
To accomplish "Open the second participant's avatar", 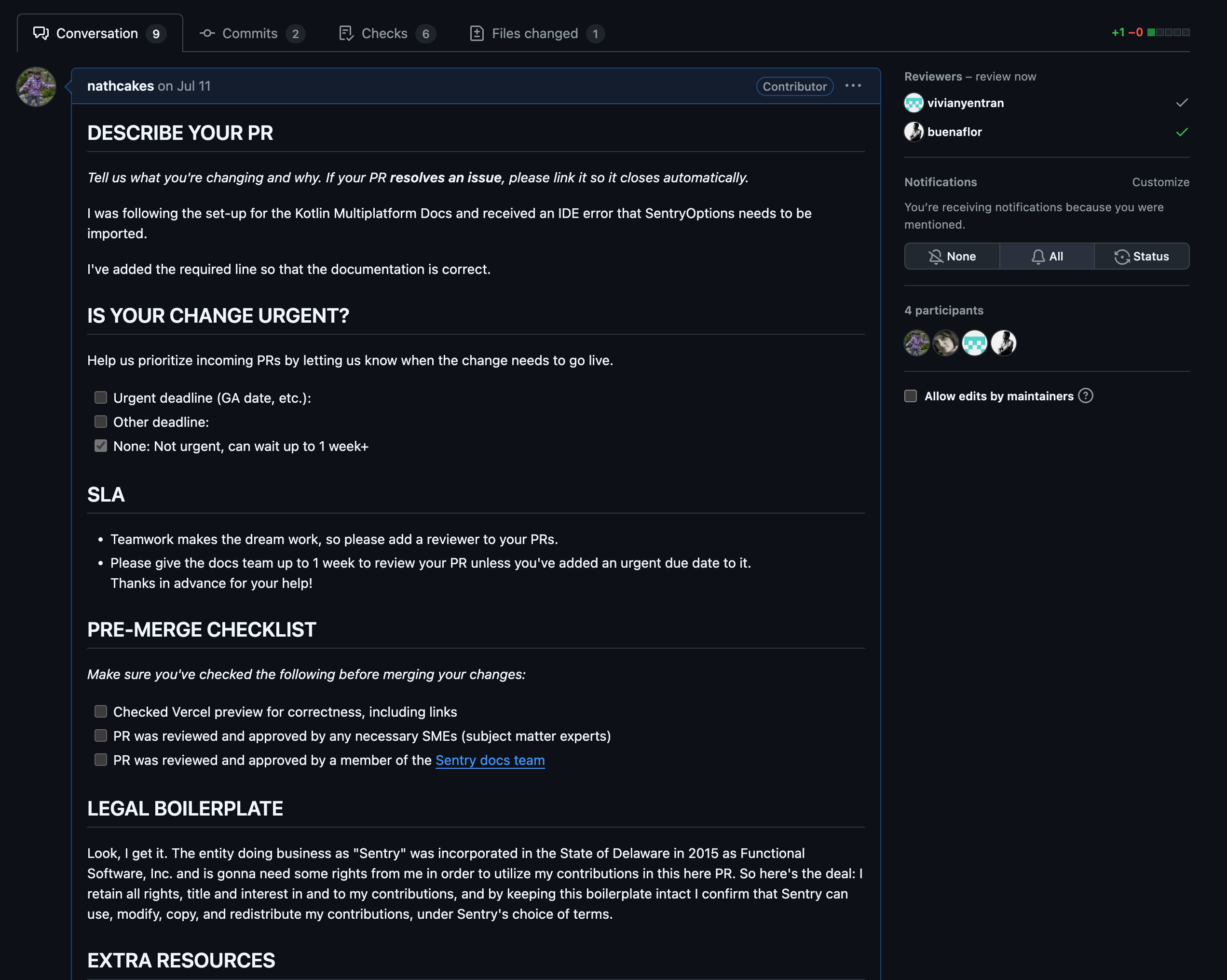I will click(x=945, y=343).
